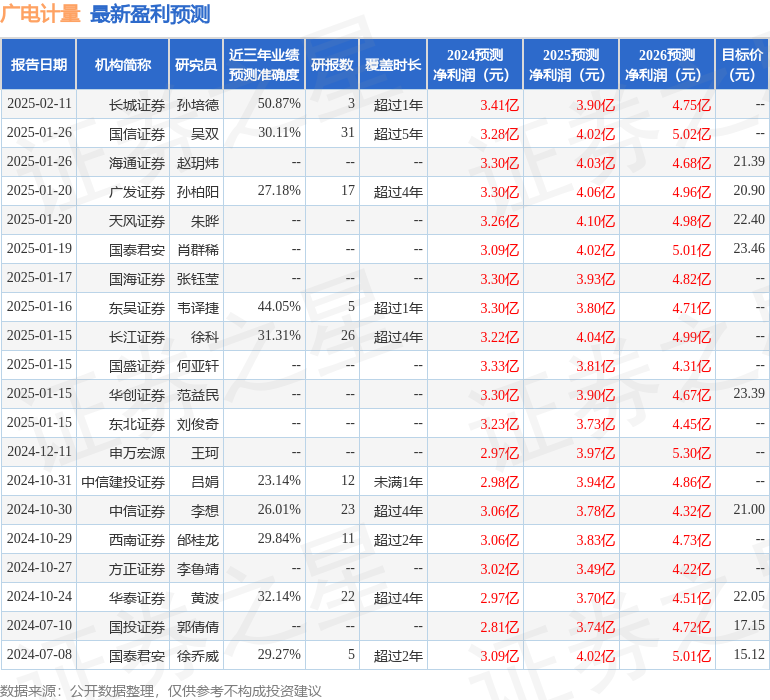The width and height of the screenshot is (770, 700).
Task: Click coverage duration 未满1年
Action: 398,481
